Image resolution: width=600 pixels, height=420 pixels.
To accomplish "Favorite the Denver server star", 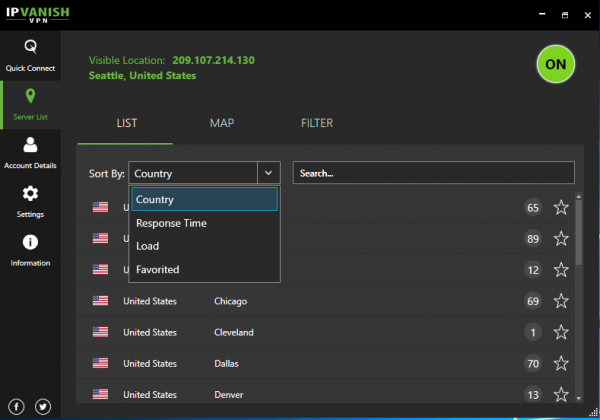I will (561, 394).
